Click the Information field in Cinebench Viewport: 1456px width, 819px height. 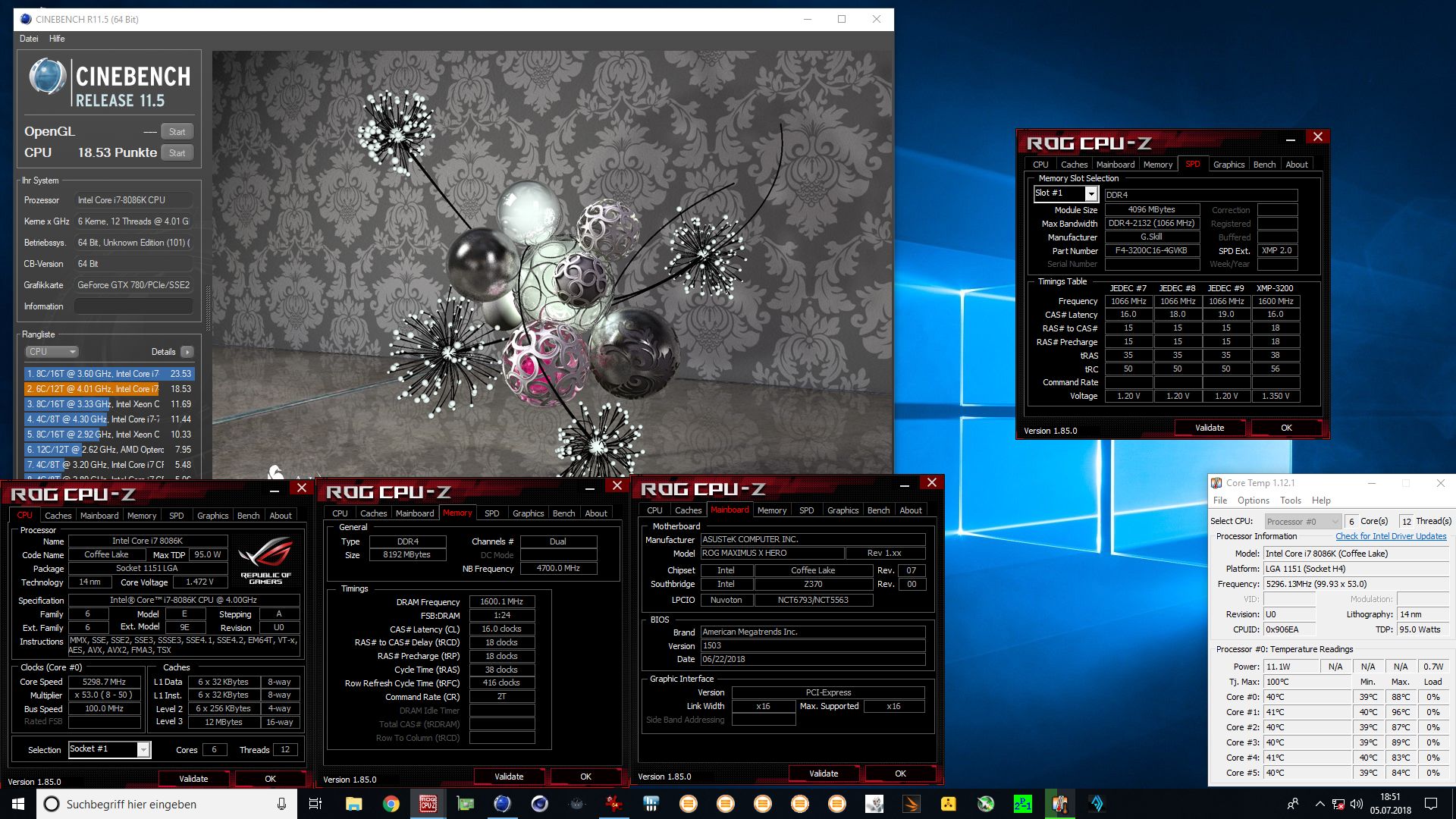click(133, 306)
